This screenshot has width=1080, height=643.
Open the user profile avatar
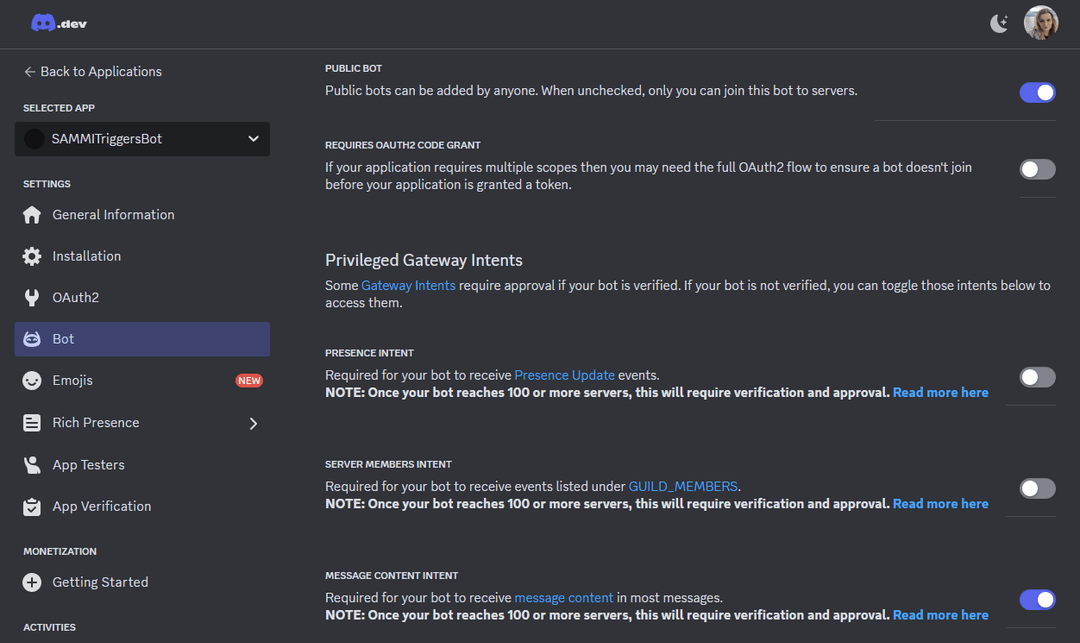click(1041, 23)
